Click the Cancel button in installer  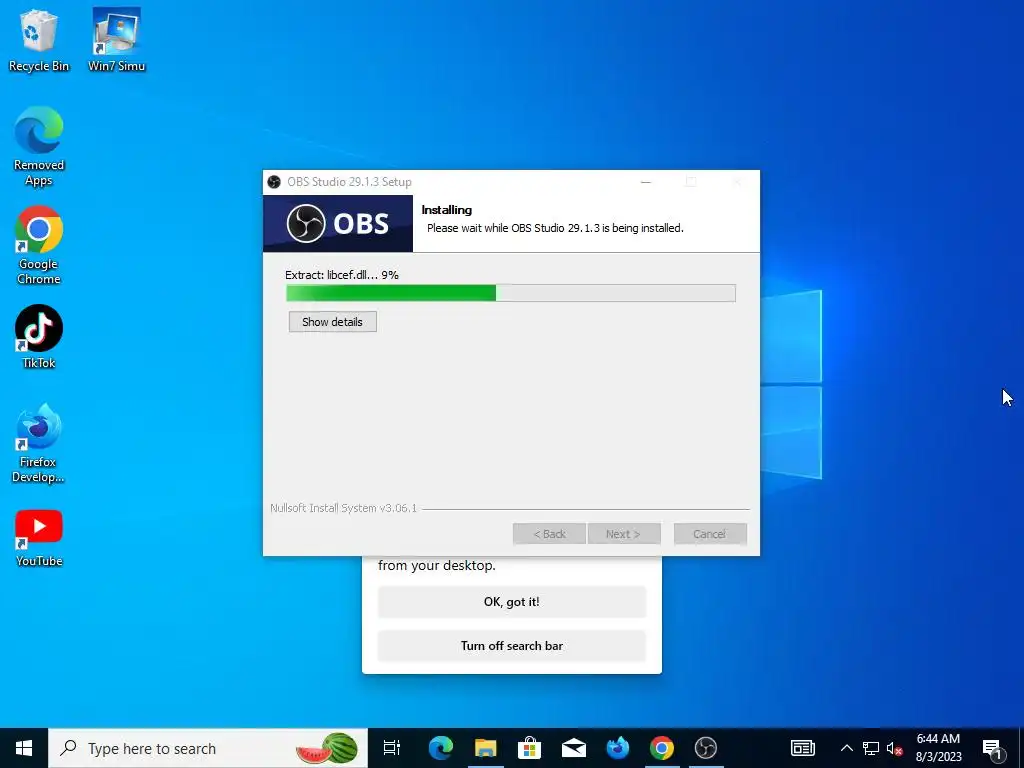tap(710, 534)
